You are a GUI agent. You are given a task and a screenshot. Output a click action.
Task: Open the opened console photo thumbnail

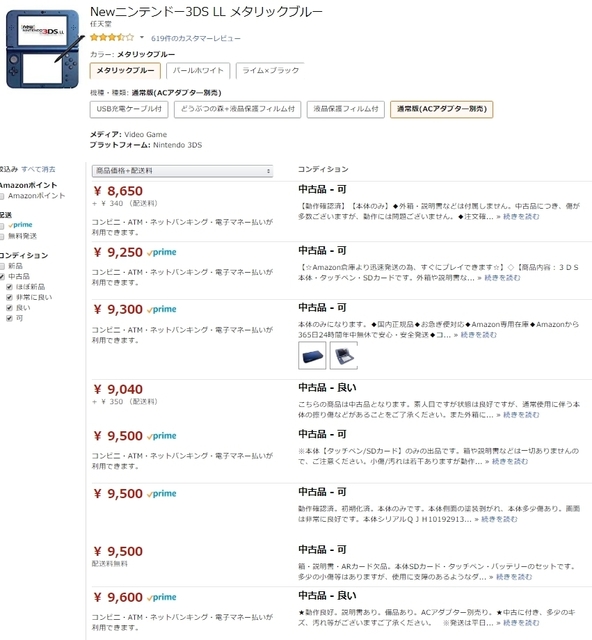344,356
